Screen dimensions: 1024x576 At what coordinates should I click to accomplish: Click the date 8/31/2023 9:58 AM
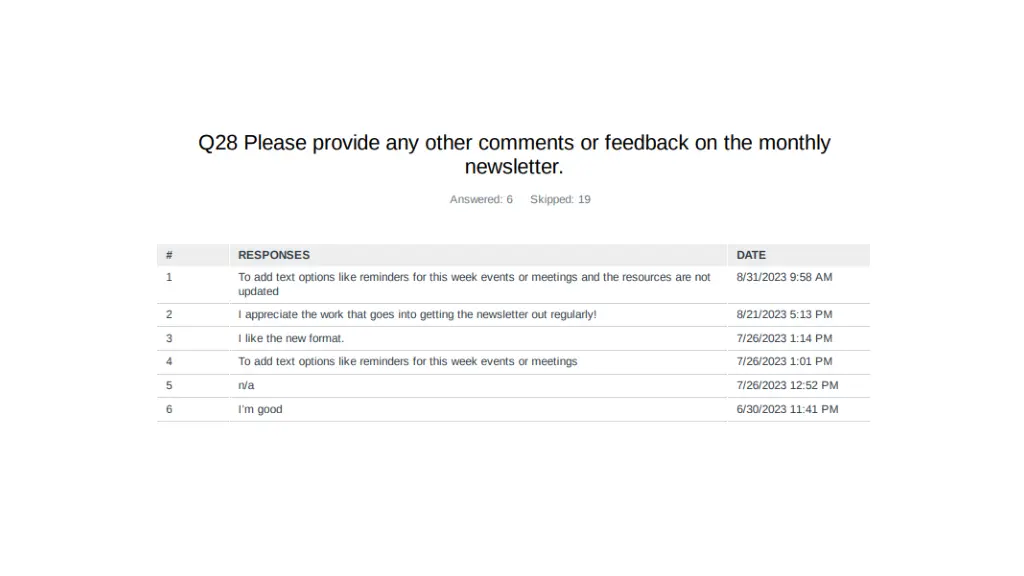pos(784,277)
